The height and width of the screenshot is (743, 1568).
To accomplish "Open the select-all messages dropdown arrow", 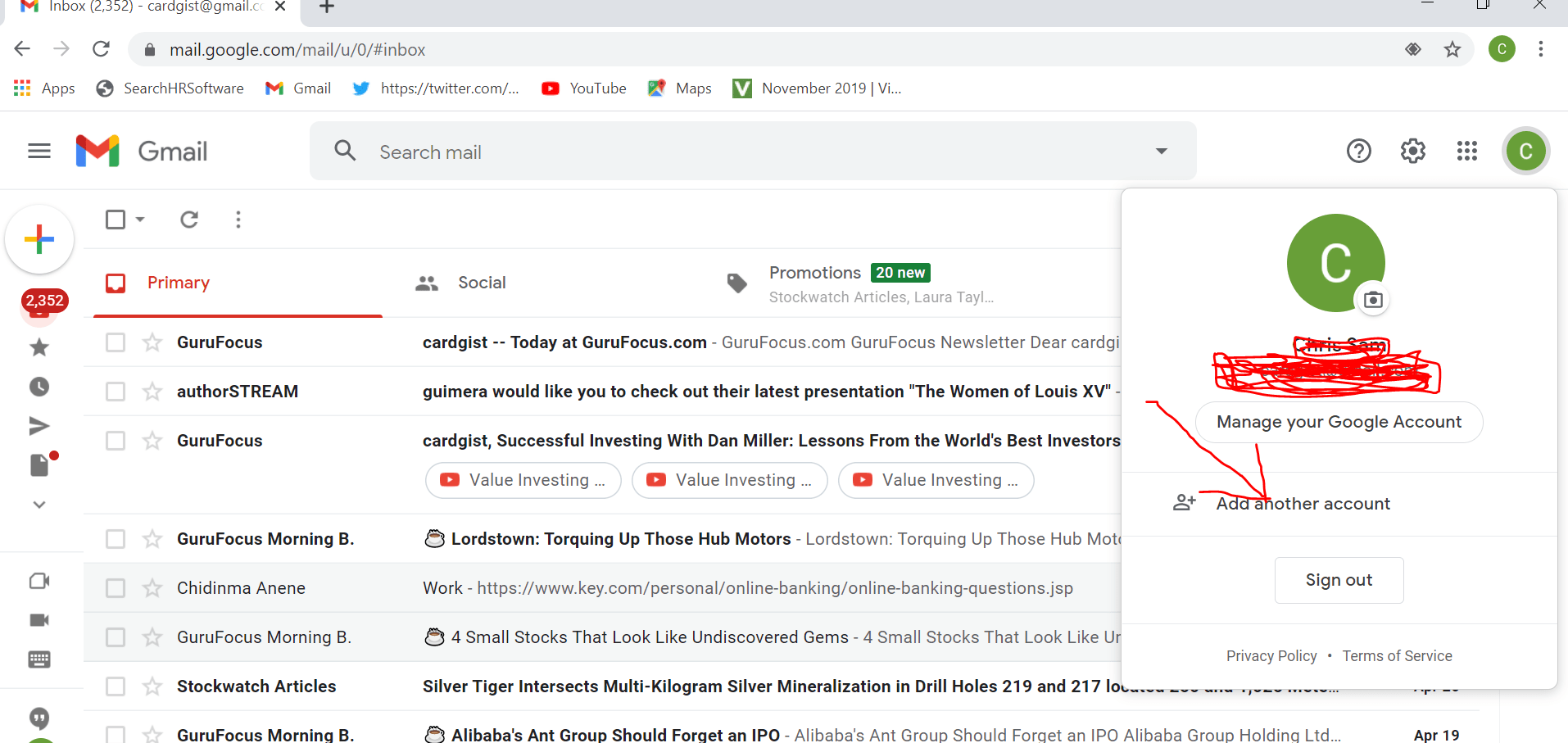I will pyautogui.click(x=139, y=219).
